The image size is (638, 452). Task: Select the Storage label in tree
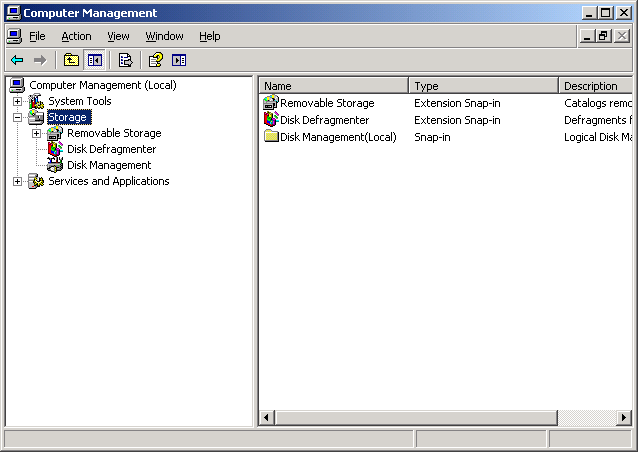69,117
